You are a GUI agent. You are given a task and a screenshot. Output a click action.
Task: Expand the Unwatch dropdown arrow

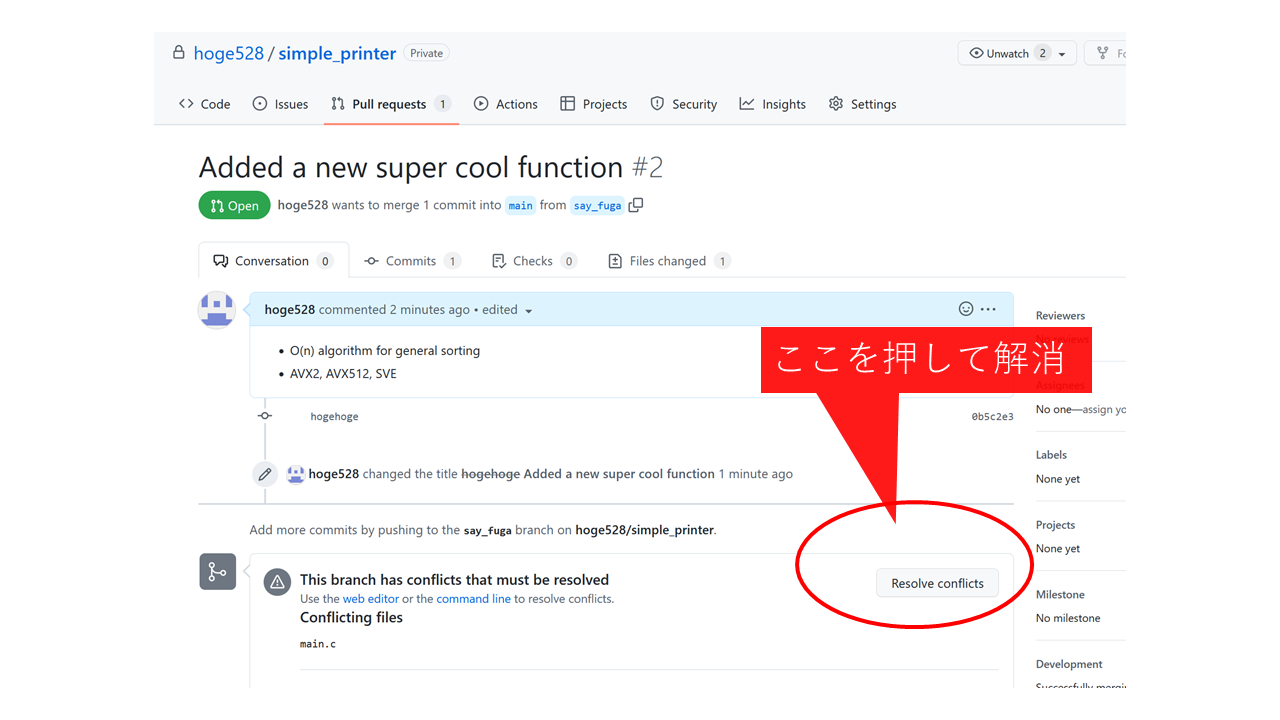[x=1062, y=54]
